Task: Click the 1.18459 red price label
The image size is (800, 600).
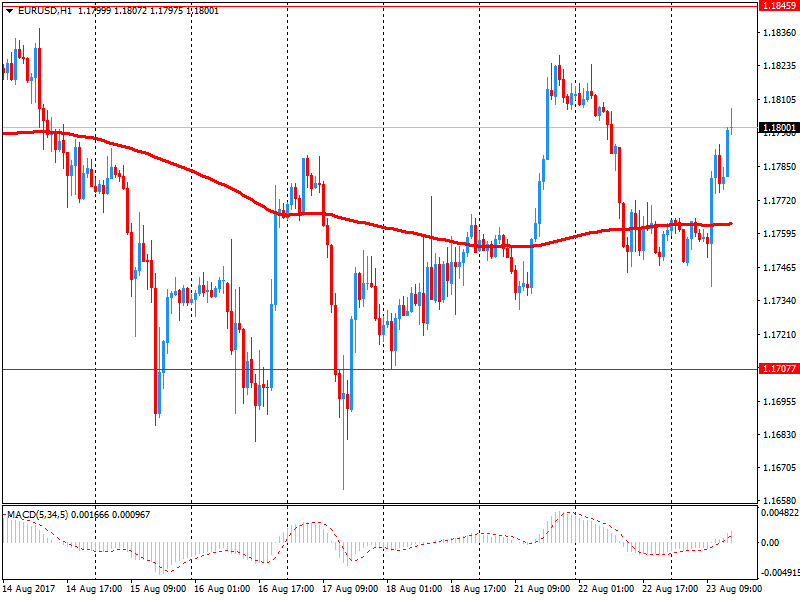Action: 779,6
